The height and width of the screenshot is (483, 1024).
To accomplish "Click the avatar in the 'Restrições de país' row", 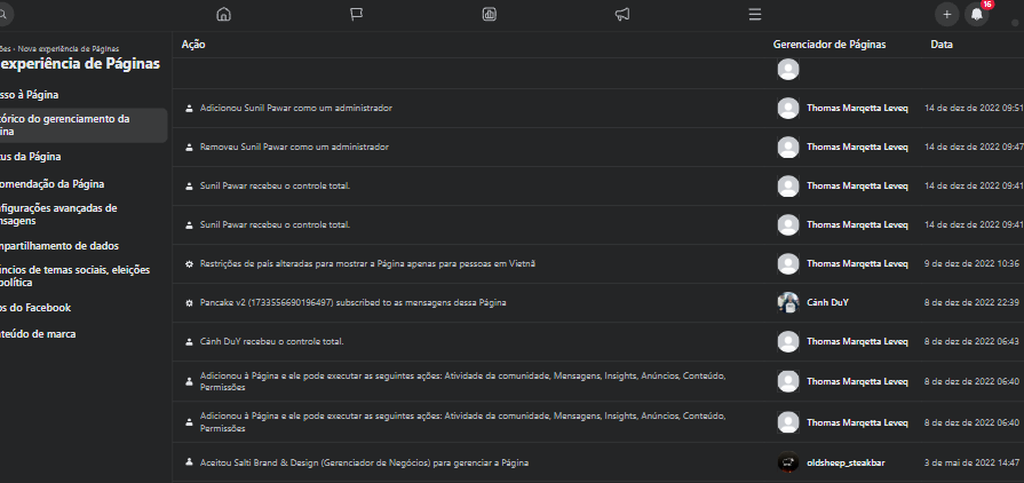I will tap(788, 264).
